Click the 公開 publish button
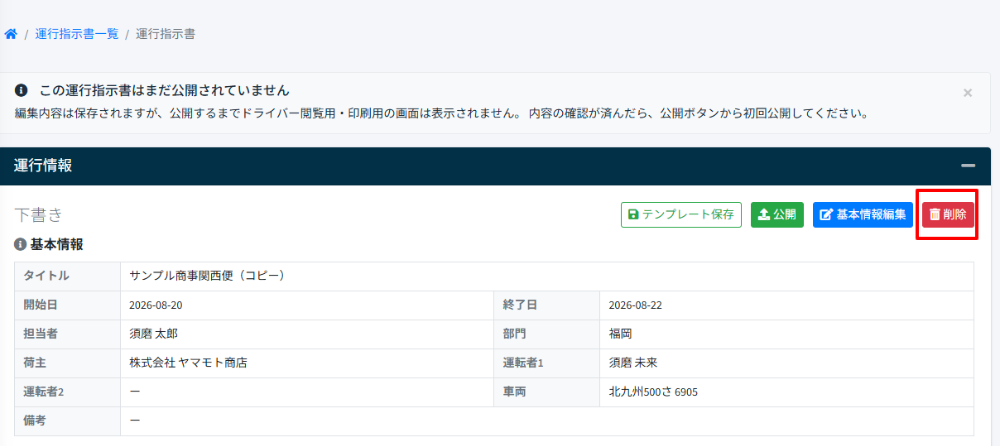The height and width of the screenshot is (446, 1000). pyautogui.click(x=777, y=215)
